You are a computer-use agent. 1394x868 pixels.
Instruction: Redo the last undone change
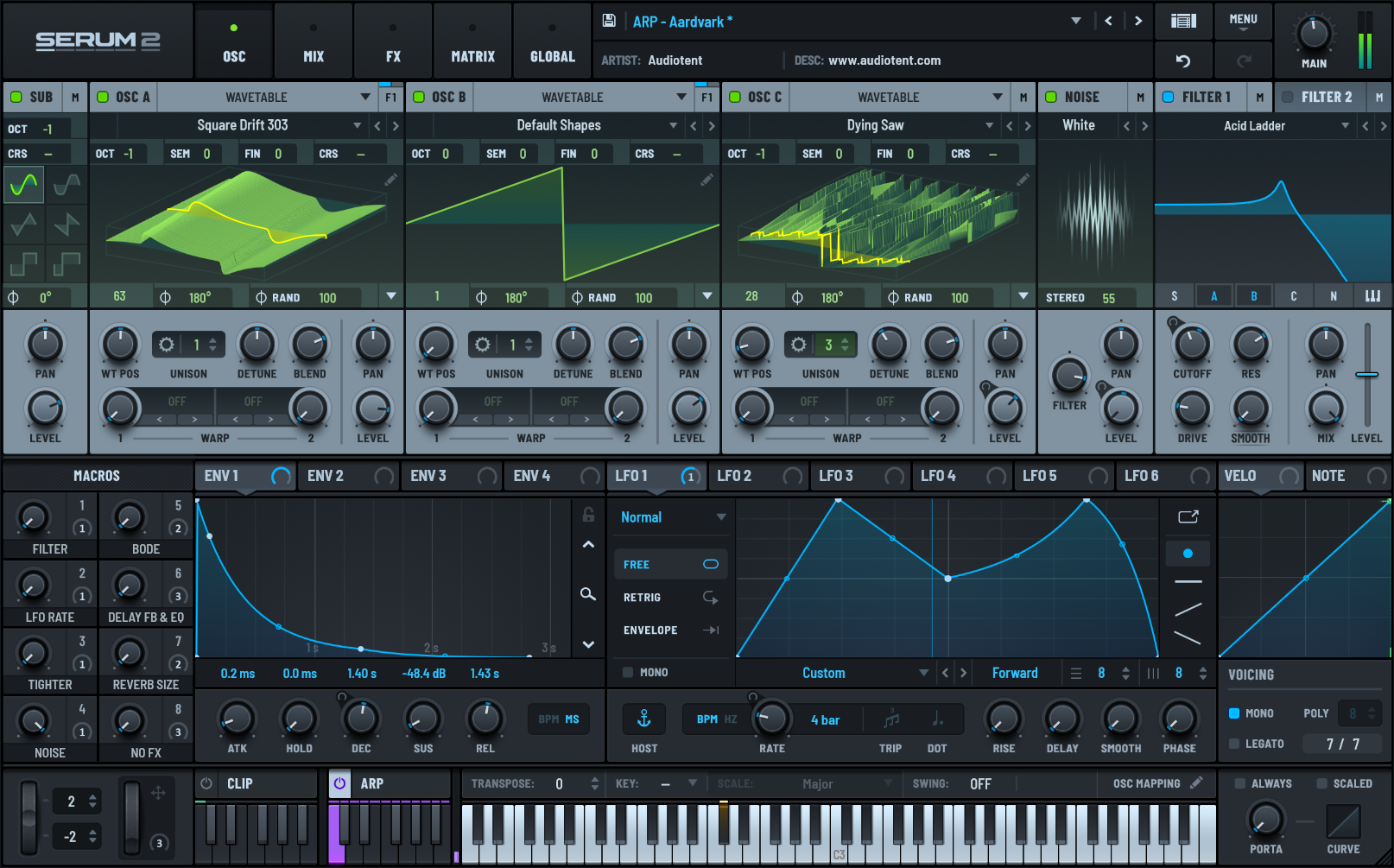[1244, 60]
